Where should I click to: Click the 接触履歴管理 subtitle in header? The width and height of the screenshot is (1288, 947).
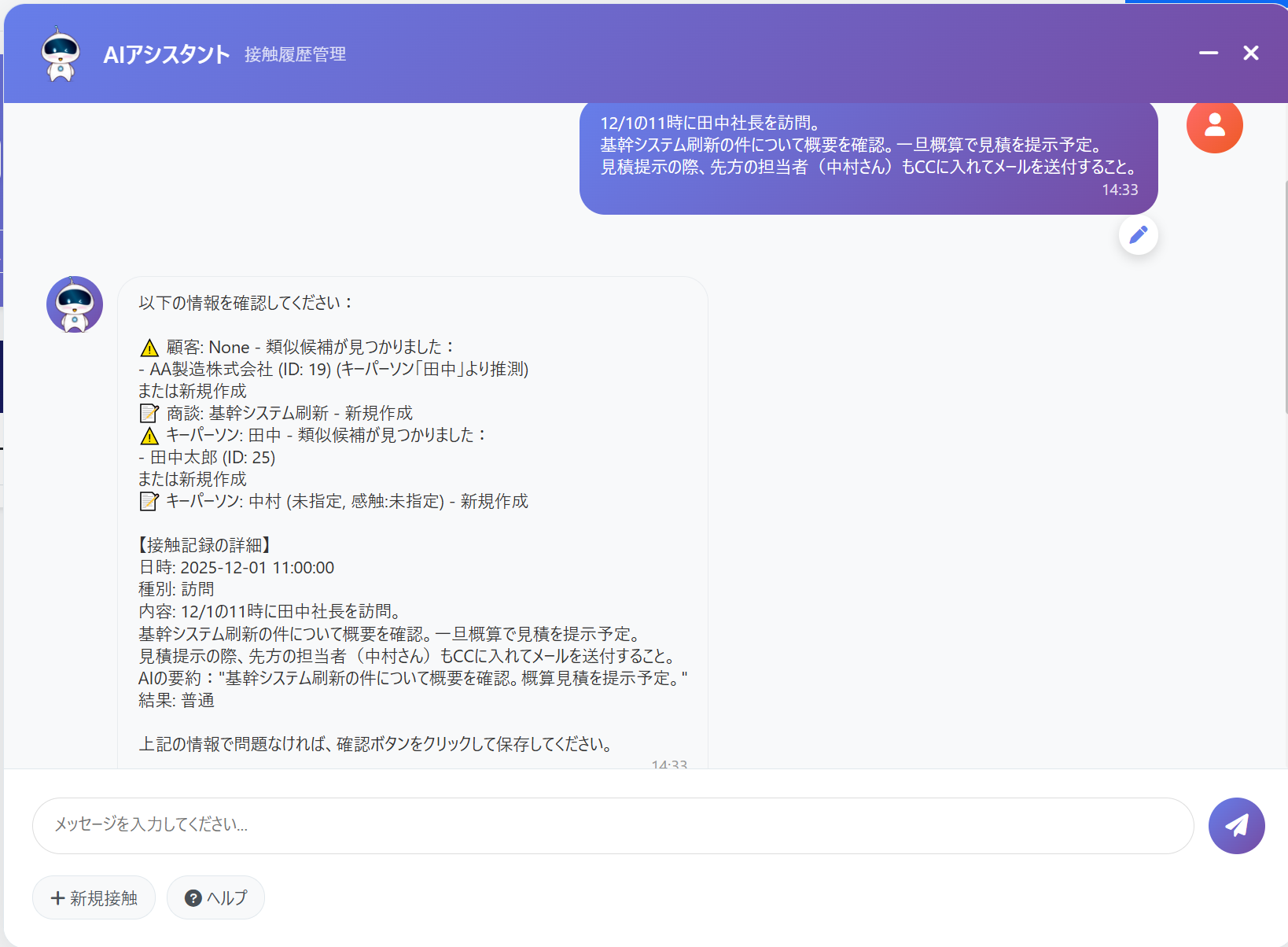click(x=295, y=54)
